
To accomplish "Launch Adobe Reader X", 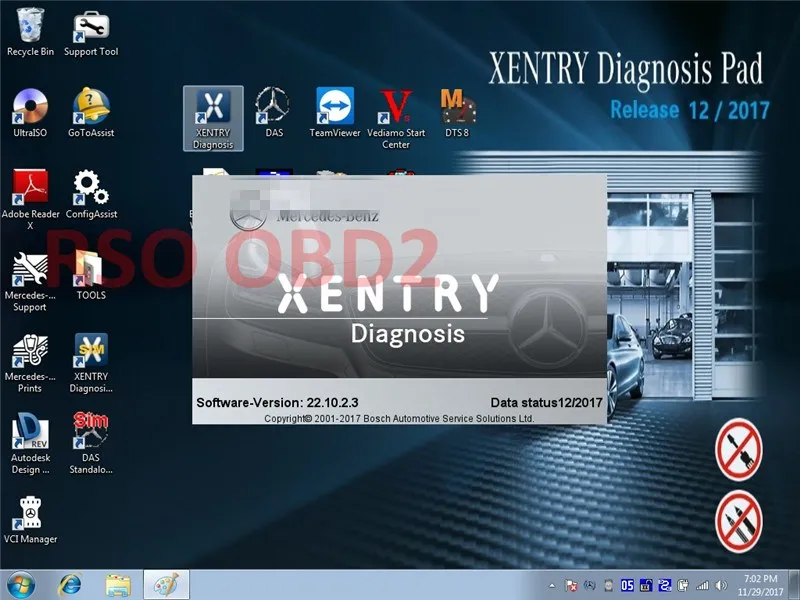I will [x=30, y=199].
